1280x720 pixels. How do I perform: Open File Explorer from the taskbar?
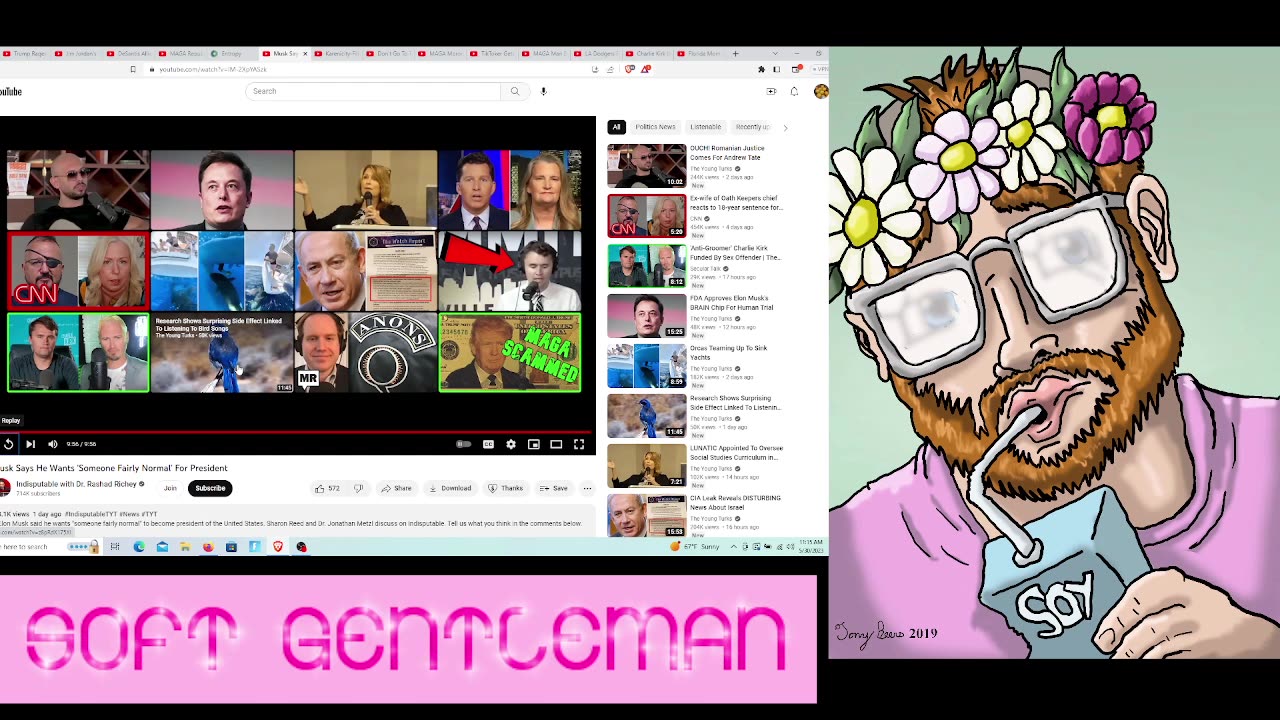tap(185, 547)
